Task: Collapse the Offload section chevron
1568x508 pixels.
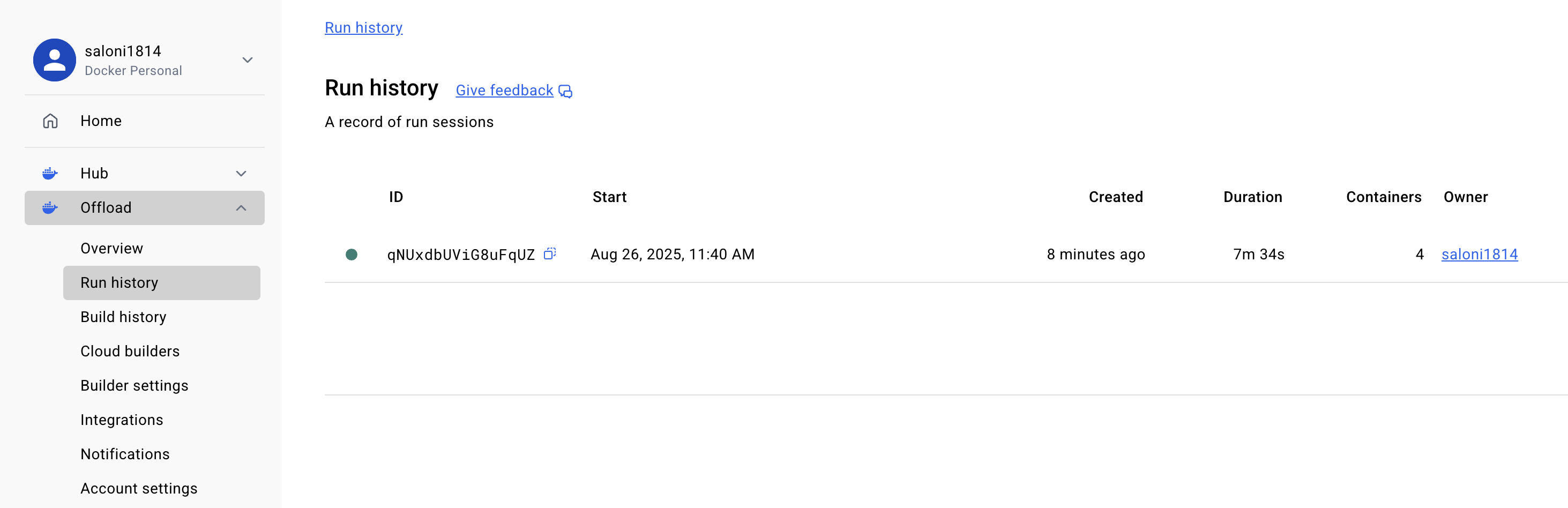Action: [241, 208]
